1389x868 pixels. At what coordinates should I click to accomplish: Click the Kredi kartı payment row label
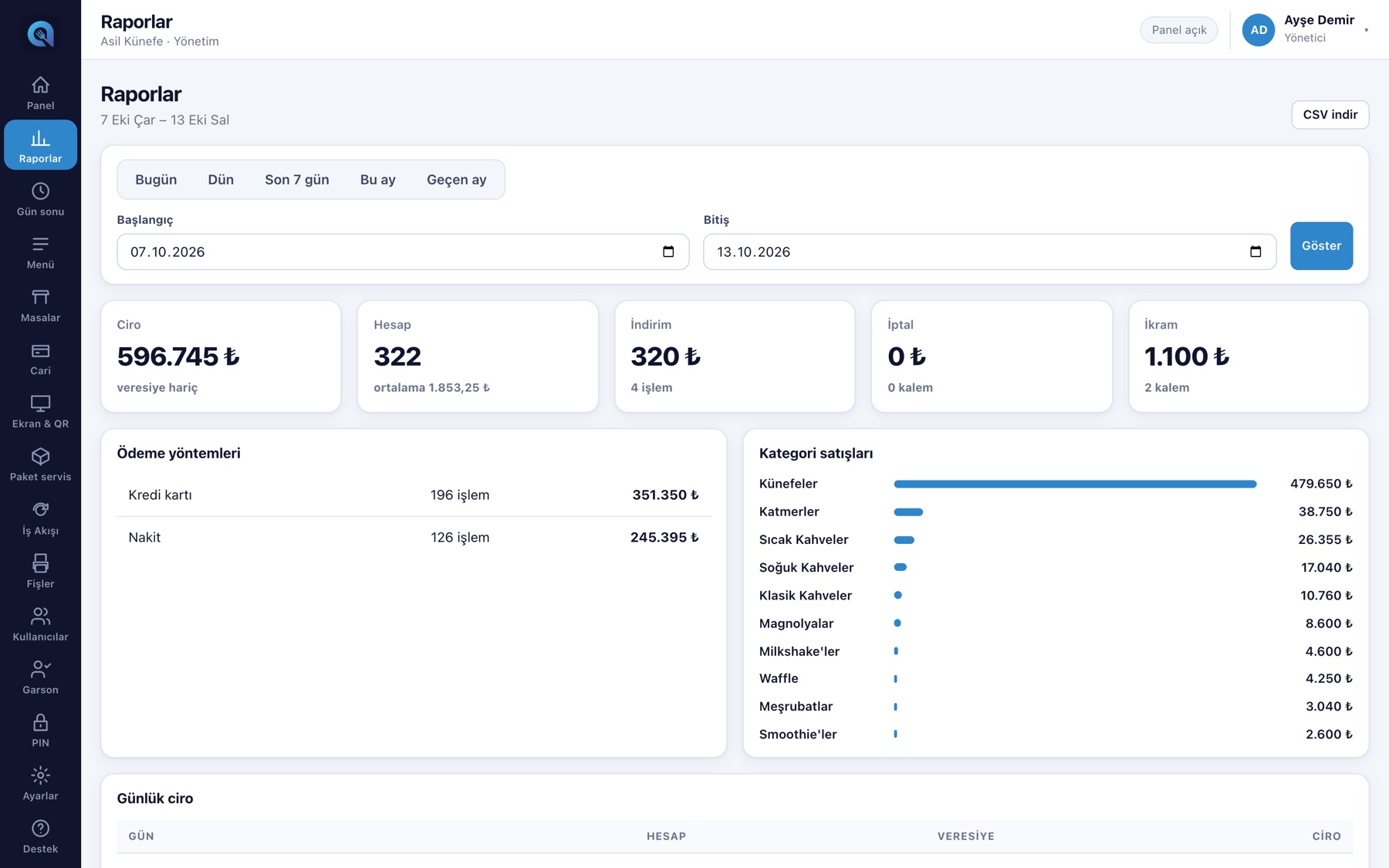coord(160,495)
